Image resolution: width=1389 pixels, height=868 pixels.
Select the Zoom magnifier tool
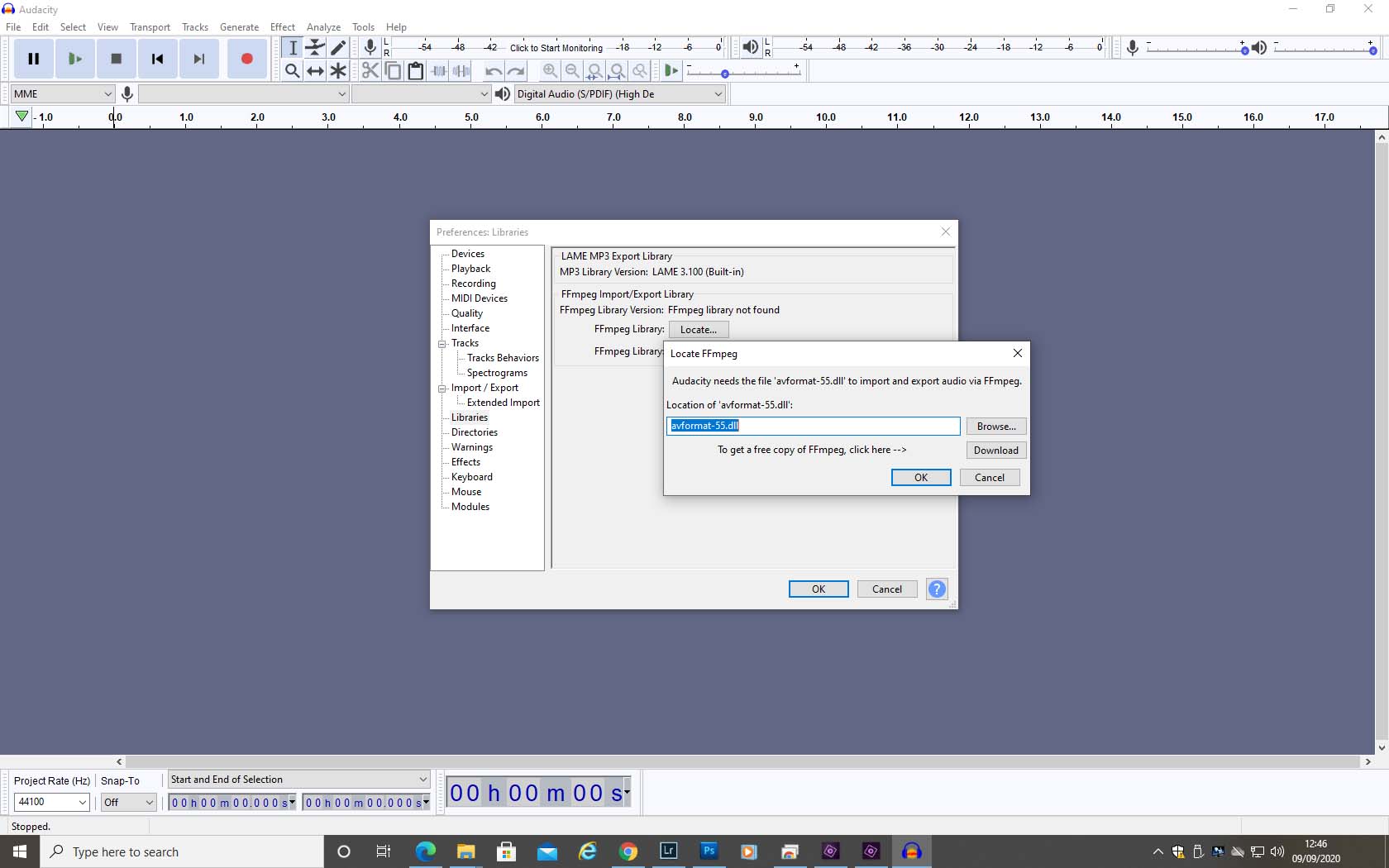293,71
